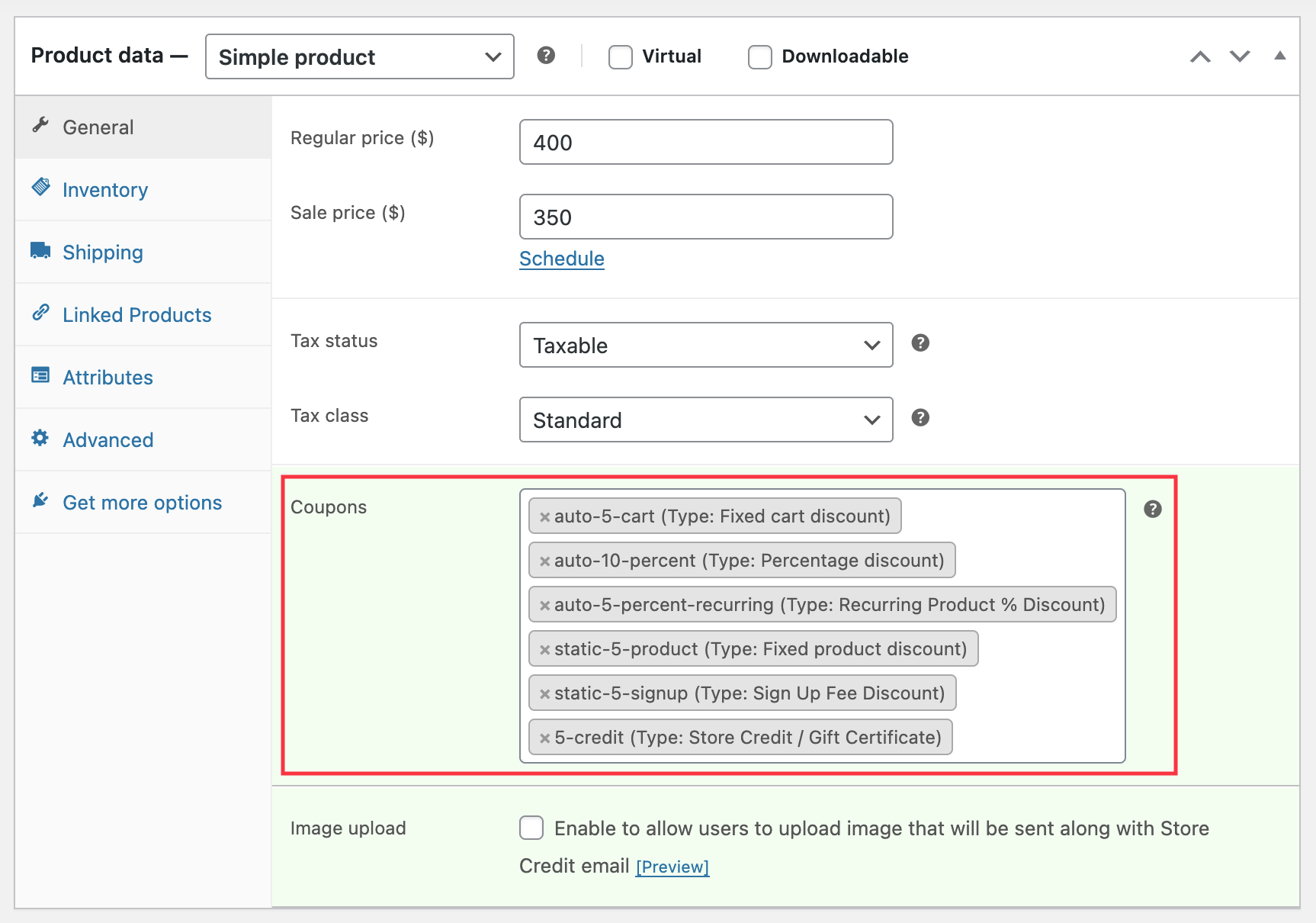Open the Tax status Taxable dropdown

[705, 346]
